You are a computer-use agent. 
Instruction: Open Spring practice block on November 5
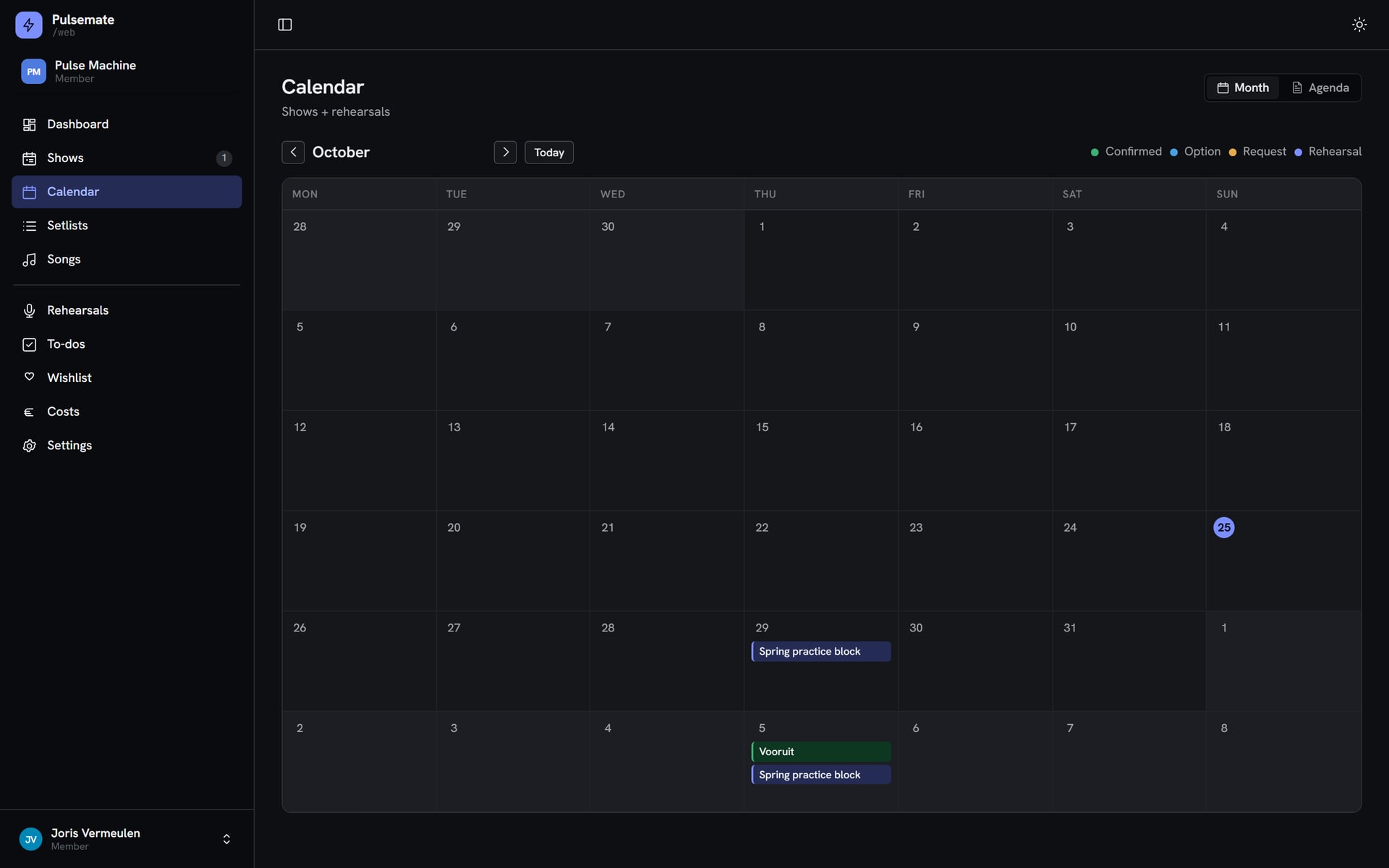pyautogui.click(x=821, y=775)
